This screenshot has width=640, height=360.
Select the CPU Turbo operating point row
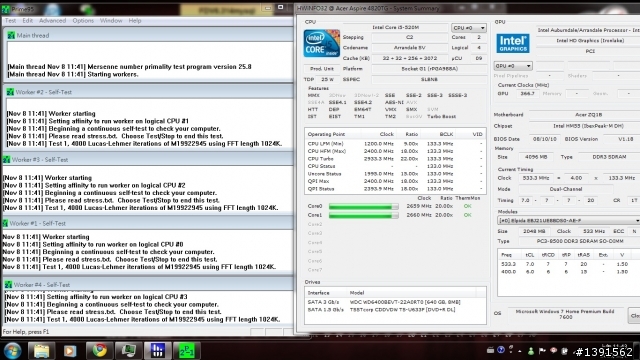pyautogui.click(x=395, y=159)
